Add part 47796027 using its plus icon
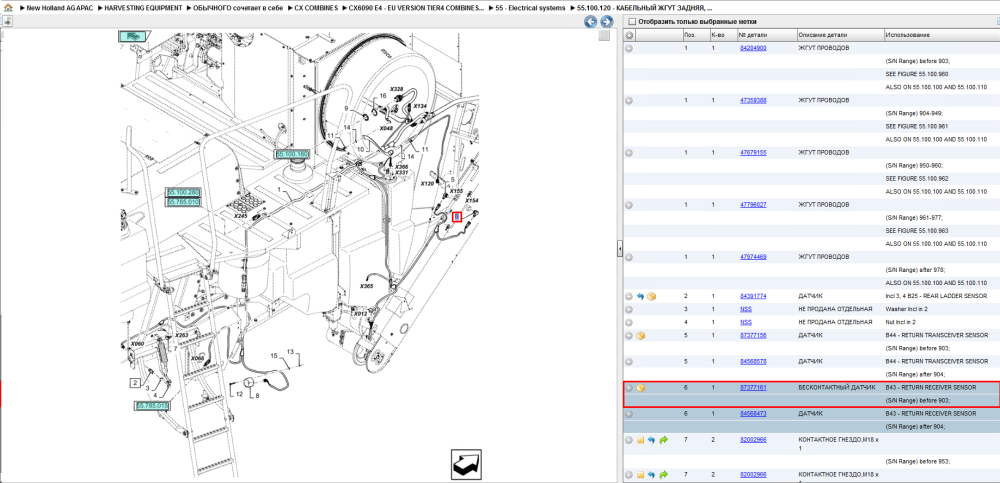Viewport: 1000px width, 483px height. (x=629, y=205)
